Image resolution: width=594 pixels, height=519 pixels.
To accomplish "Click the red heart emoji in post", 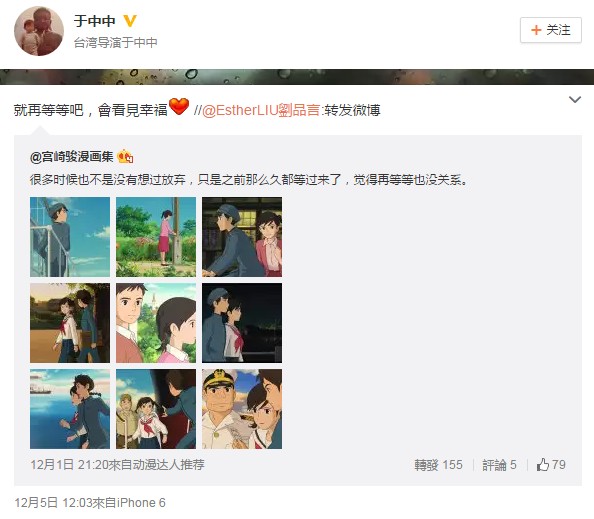I will click(x=179, y=106).
